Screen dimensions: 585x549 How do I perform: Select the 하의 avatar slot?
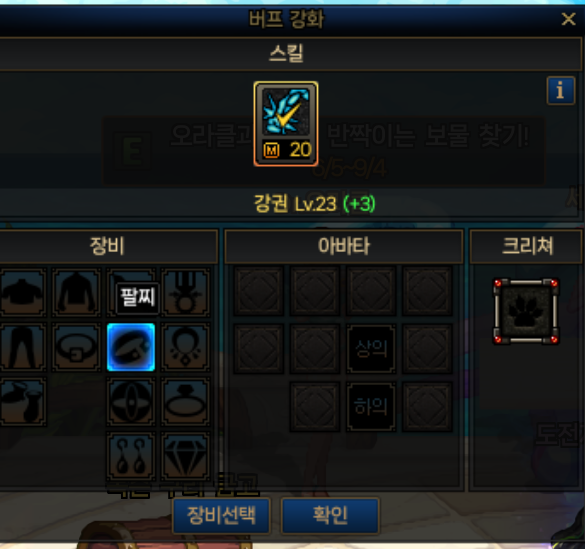[371, 407]
